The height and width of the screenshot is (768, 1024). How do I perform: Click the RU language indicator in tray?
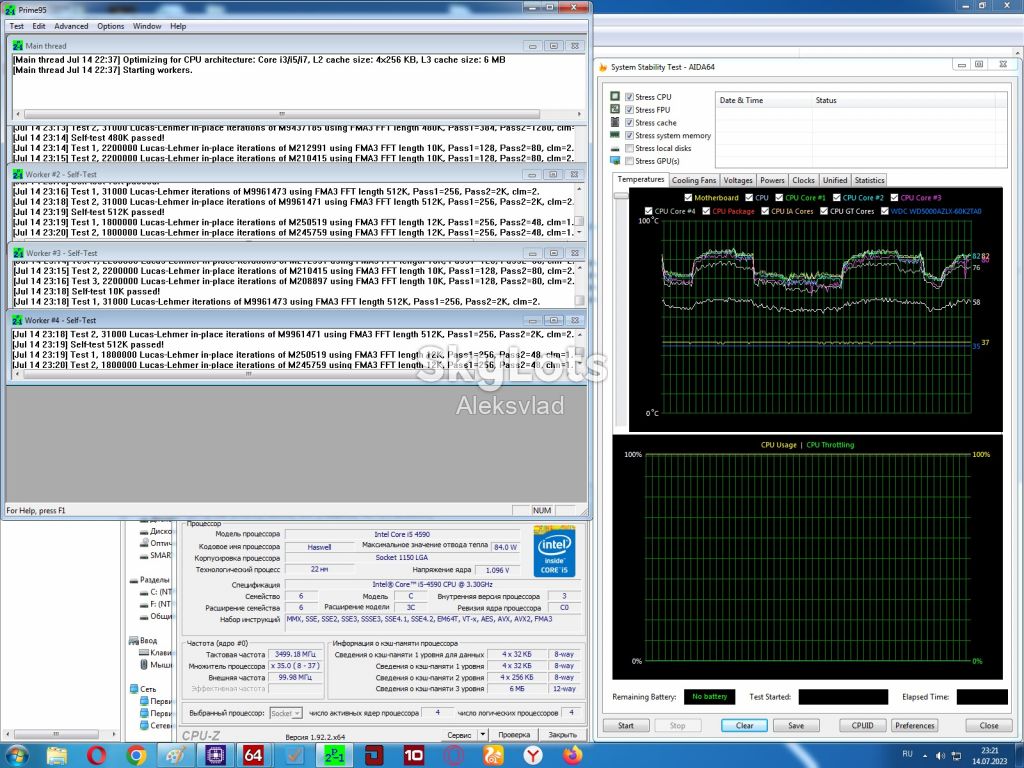tap(907, 754)
